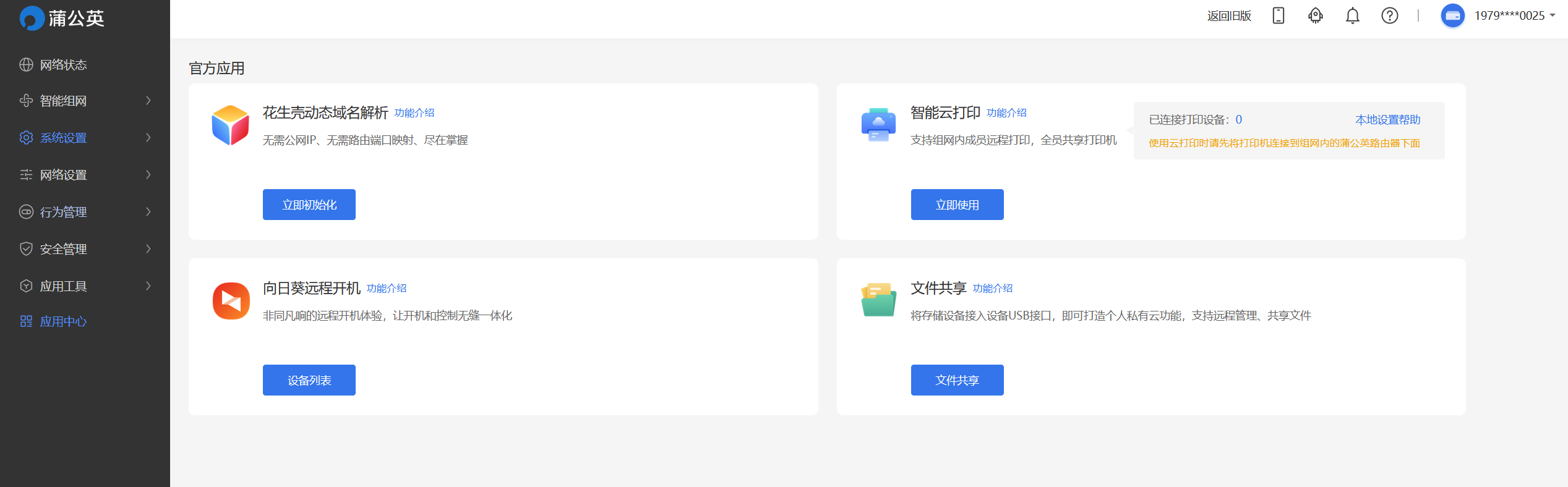The width and height of the screenshot is (1568, 487).
Task: Click description 将存储设备接入设备USB接口
Action: (x=1111, y=316)
